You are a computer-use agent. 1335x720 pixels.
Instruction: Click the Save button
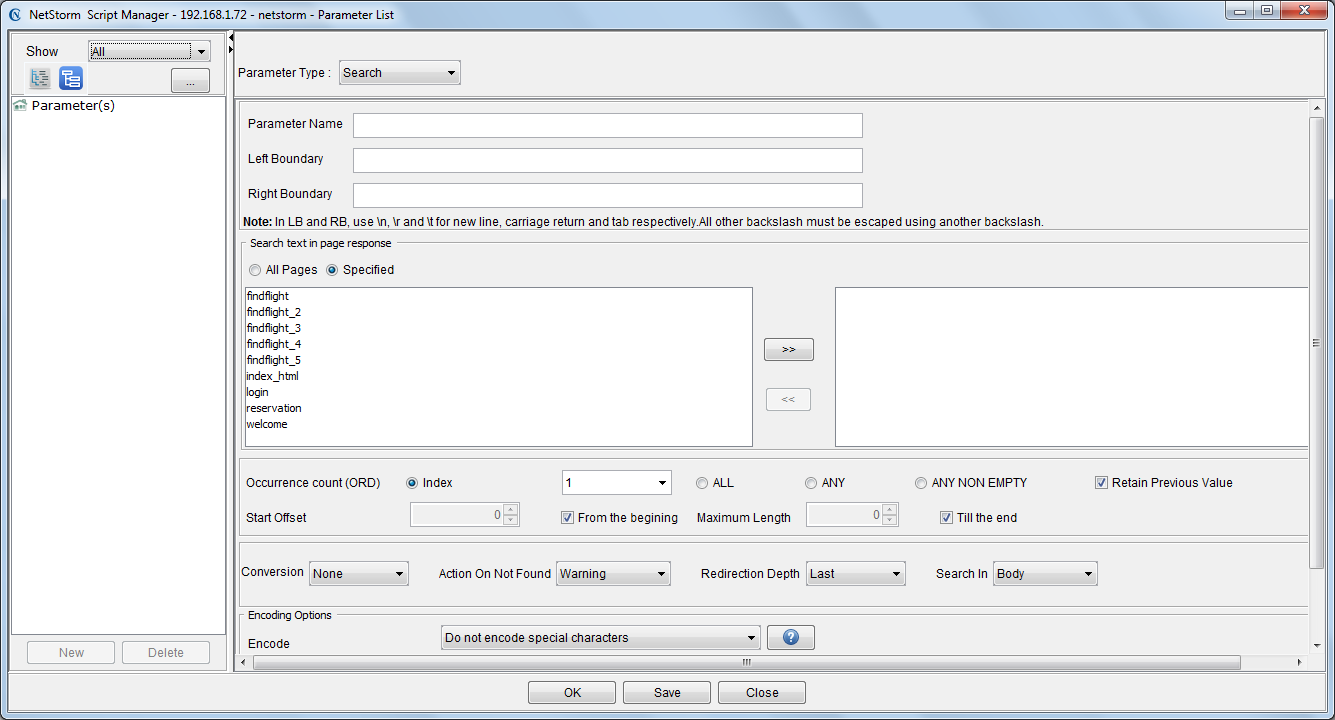(667, 692)
